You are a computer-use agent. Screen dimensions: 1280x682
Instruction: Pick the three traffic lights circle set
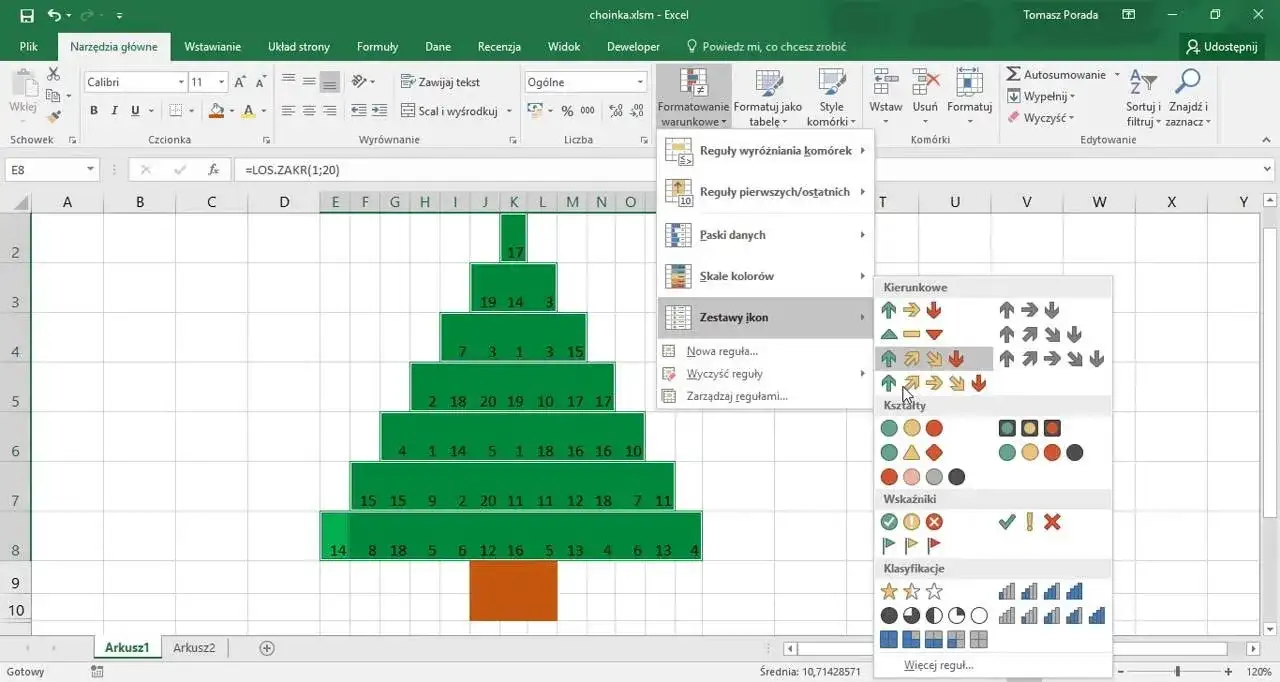[x=911, y=428]
